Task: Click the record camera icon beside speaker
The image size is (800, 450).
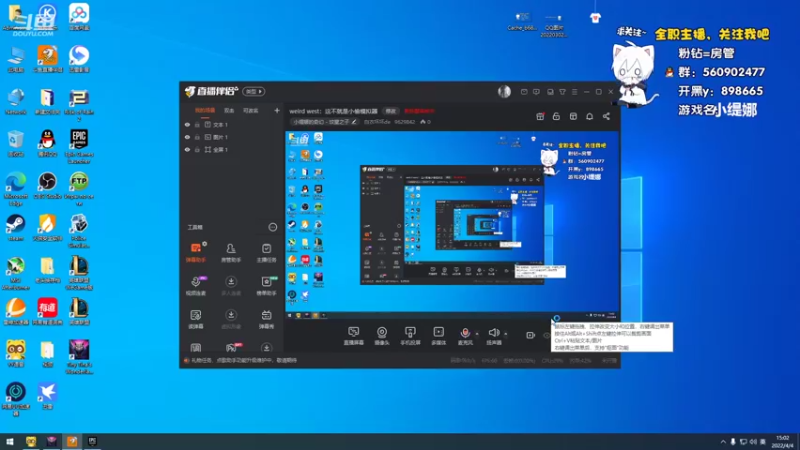Action: tap(530, 335)
